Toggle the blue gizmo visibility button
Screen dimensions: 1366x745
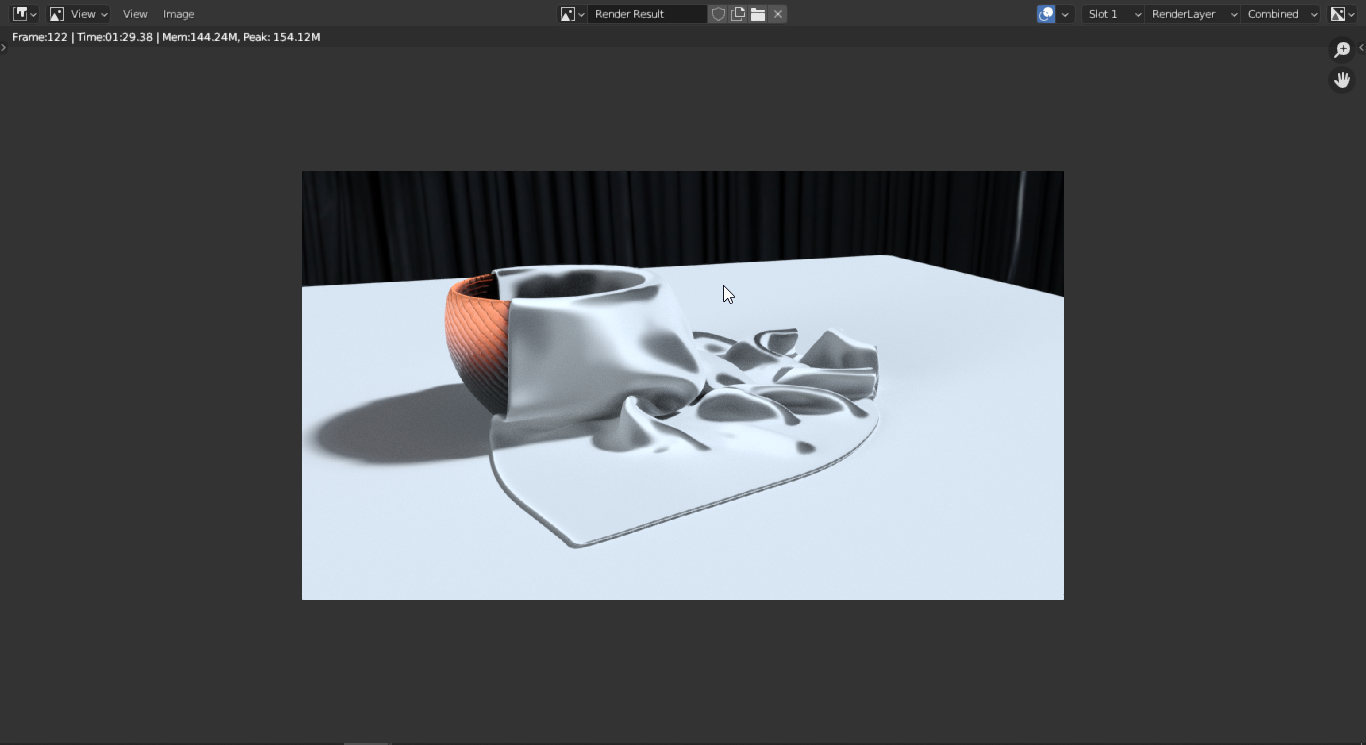tap(1046, 14)
